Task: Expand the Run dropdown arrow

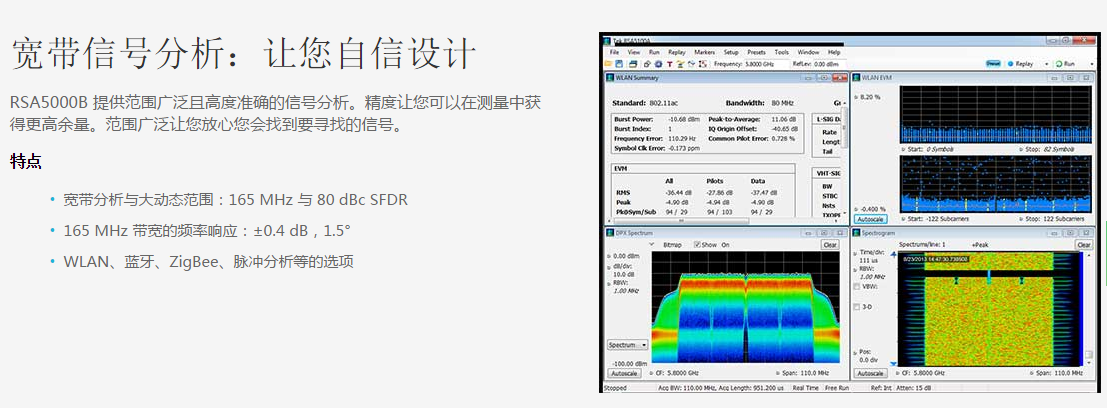Action: point(1092,64)
